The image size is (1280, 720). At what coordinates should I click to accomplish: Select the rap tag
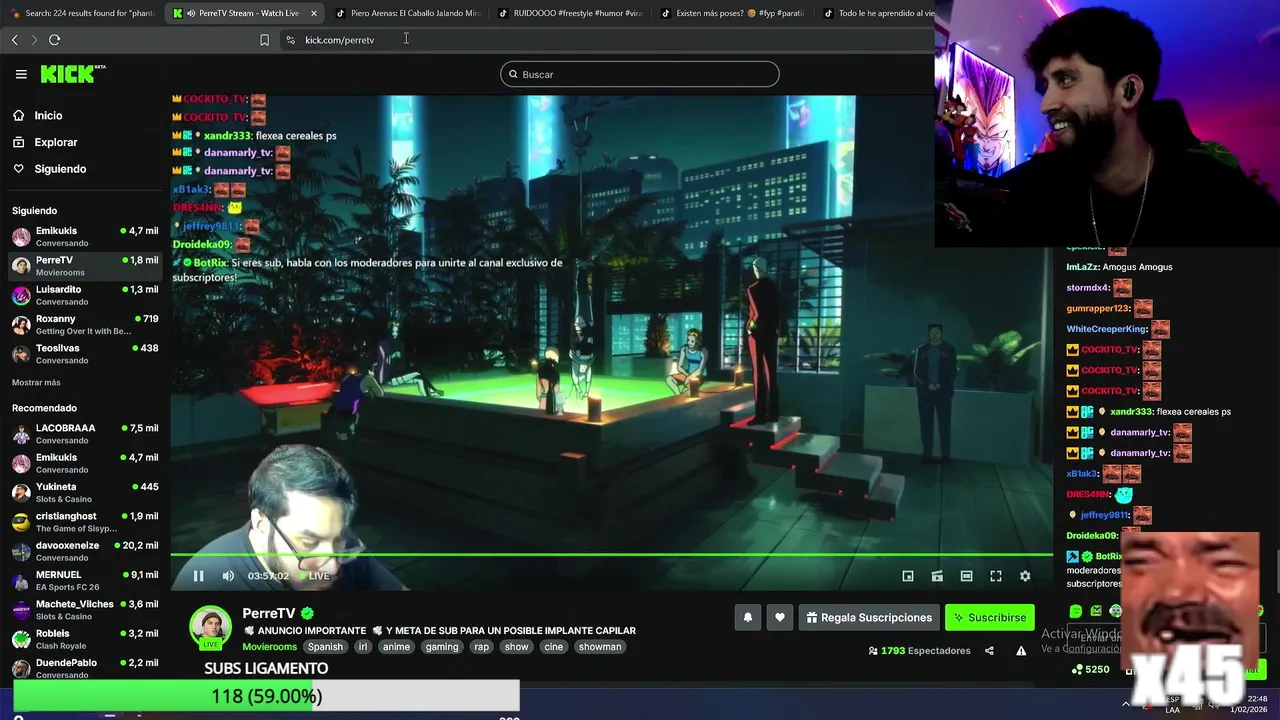click(482, 647)
